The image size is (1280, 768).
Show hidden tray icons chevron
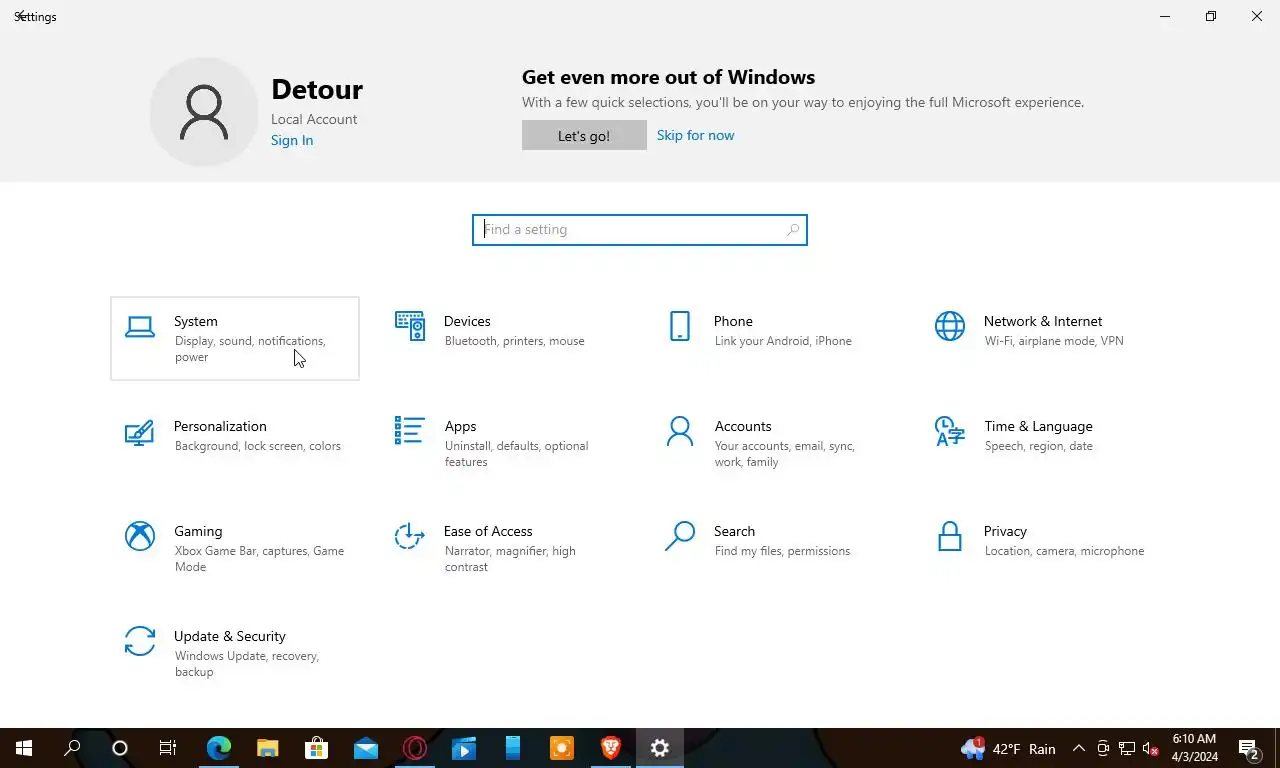pos(1079,749)
